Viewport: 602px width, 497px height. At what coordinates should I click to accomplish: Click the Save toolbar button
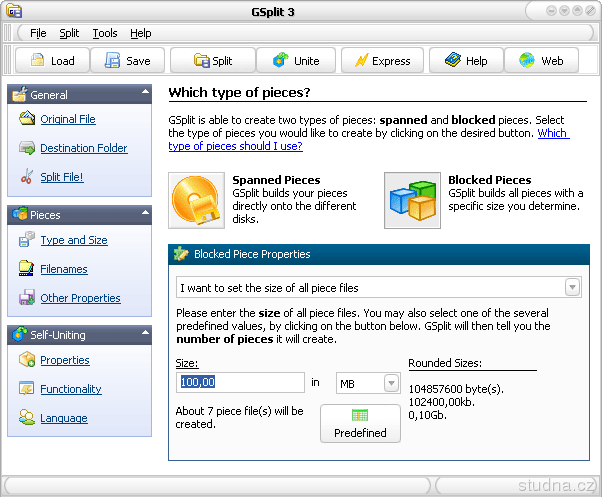pos(127,61)
